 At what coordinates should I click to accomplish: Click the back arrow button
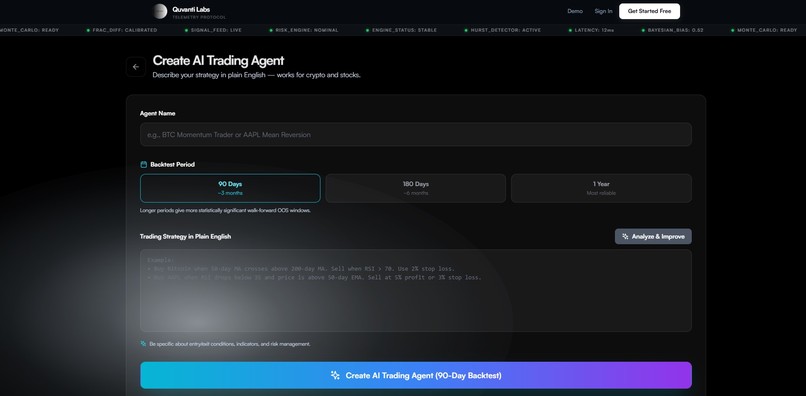click(x=136, y=67)
